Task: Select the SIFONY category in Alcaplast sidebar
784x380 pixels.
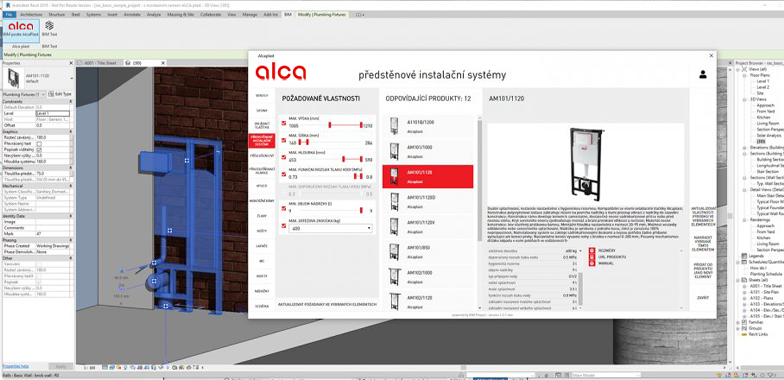Action: pos(262,110)
